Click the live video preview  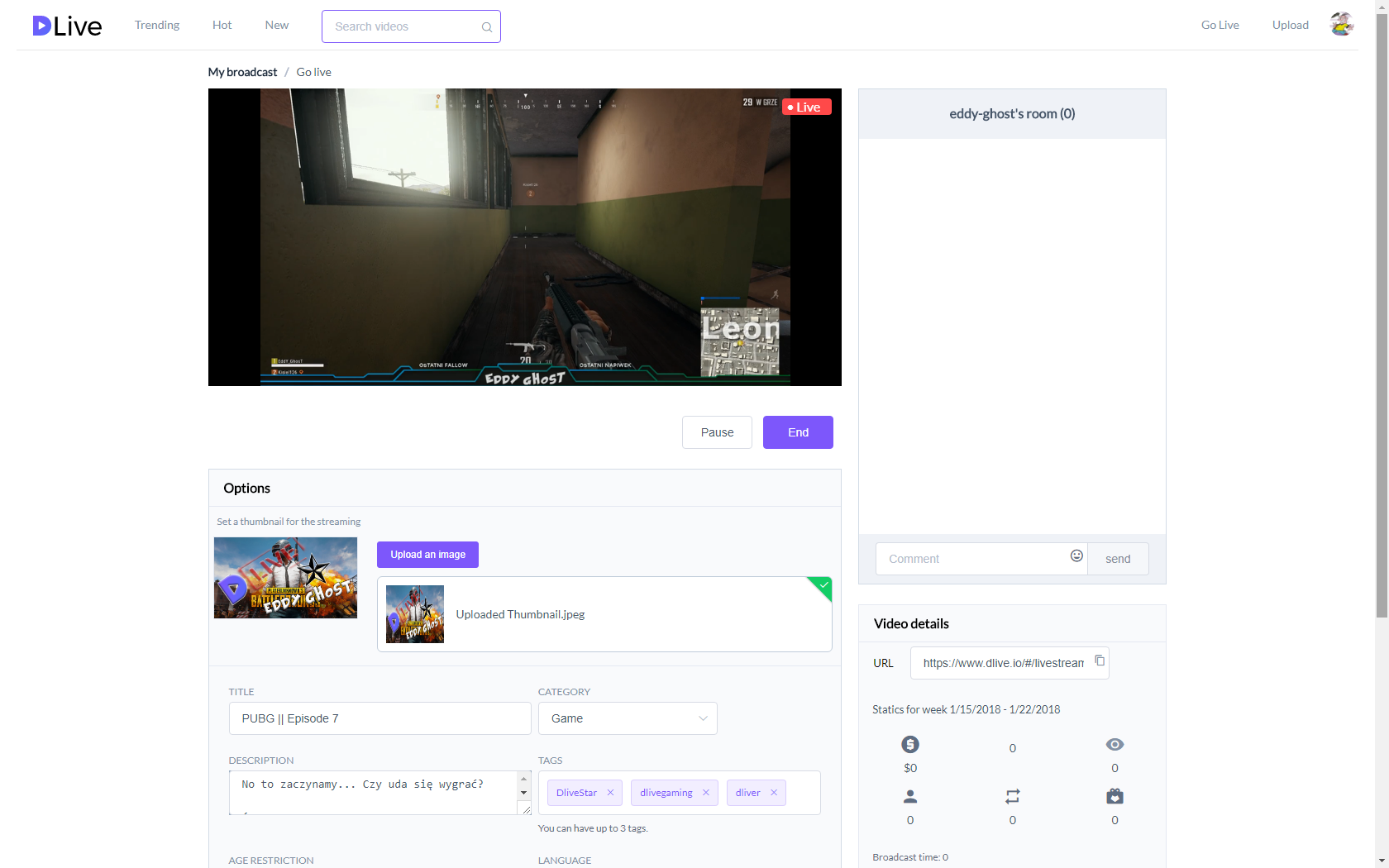click(x=525, y=237)
